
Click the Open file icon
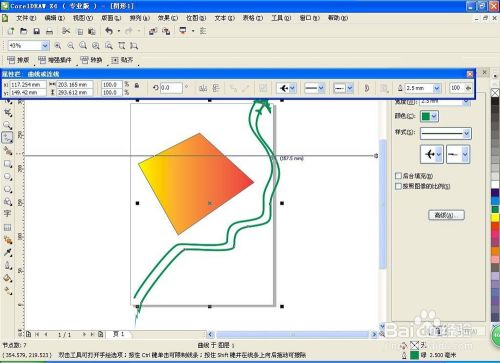tap(23, 31)
